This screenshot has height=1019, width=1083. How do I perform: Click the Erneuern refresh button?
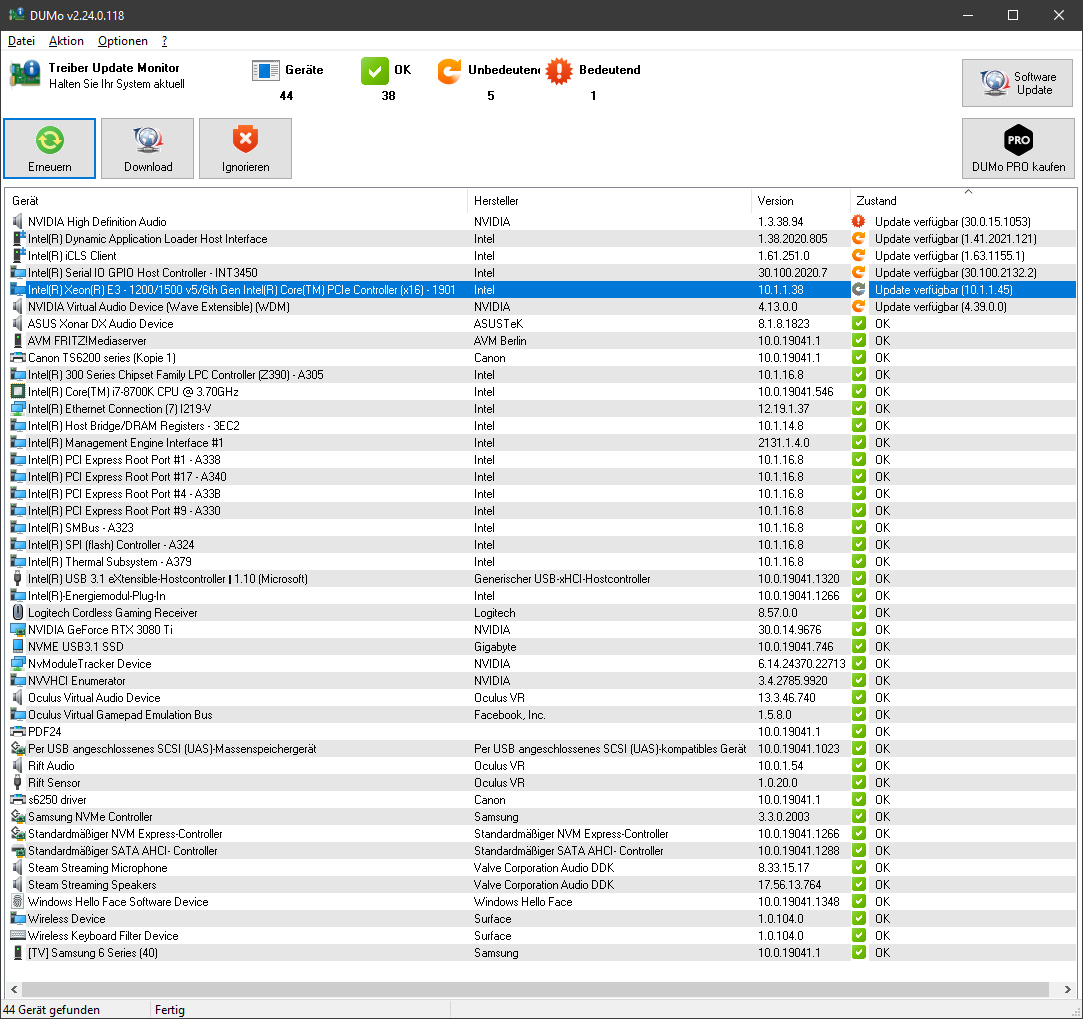(x=50, y=149)
